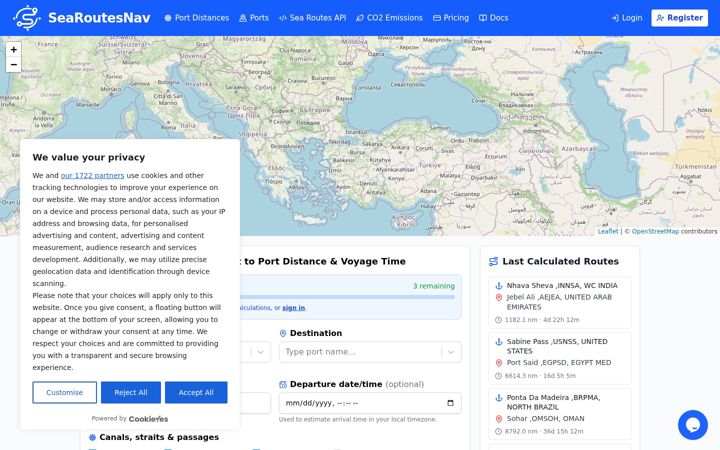This screenshot has height=450, width=720.
Task: Click the Canals, straits & passages gear icon
Action: tap(92, 437)
